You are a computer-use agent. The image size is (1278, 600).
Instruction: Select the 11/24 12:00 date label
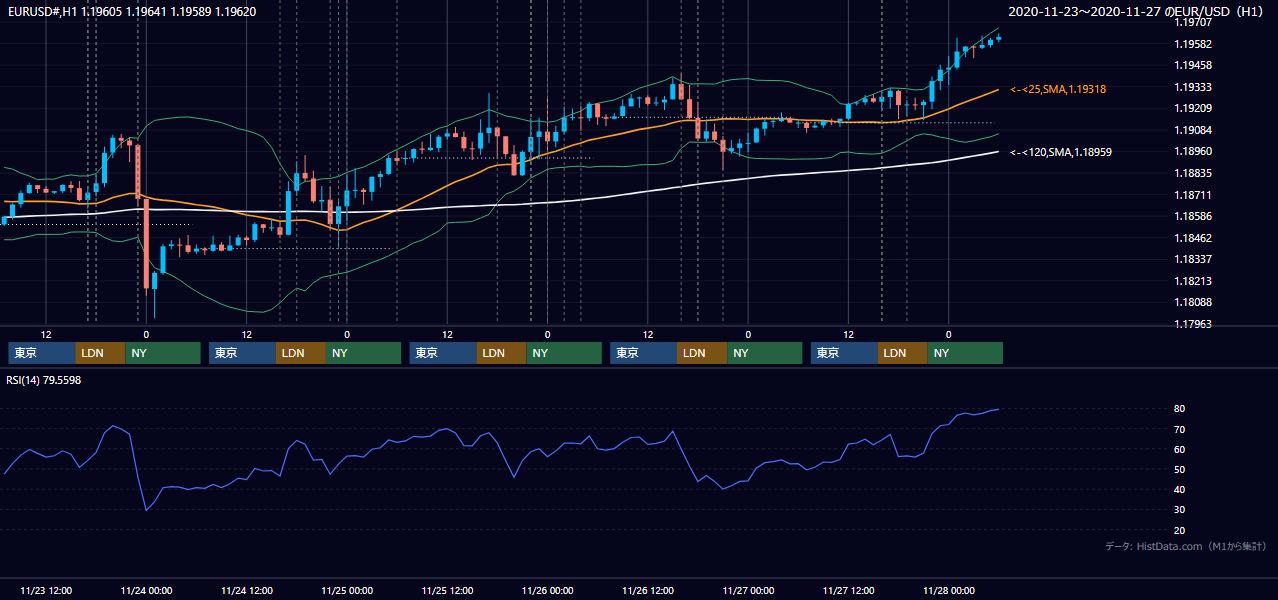coord(246,590)
